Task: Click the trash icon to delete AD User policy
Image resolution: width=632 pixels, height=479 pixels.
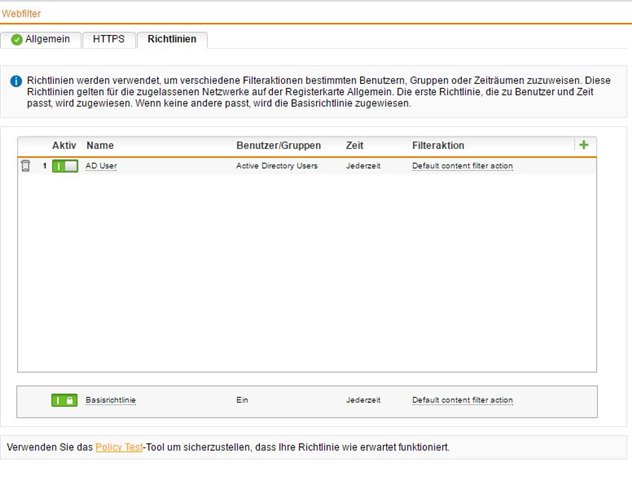Action: point(25,166)
